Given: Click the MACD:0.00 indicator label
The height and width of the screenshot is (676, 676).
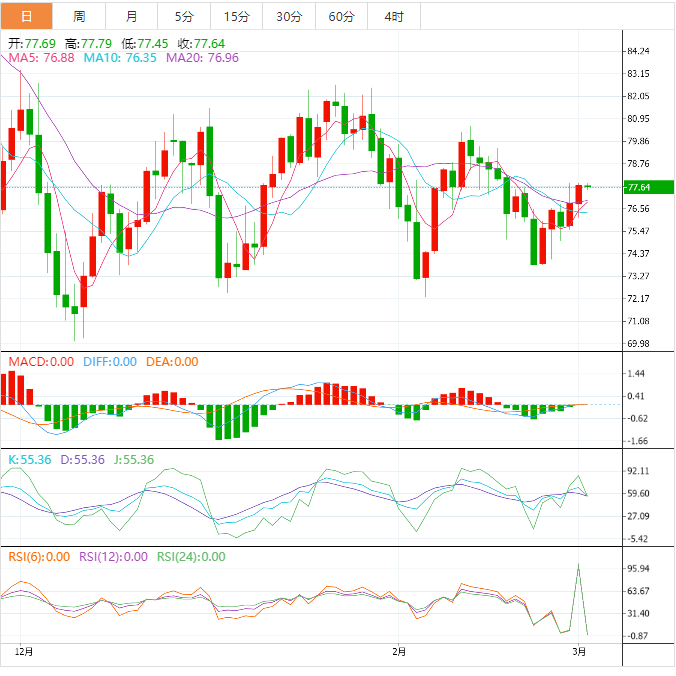Looking at the screenshot, I should (41, 362).
